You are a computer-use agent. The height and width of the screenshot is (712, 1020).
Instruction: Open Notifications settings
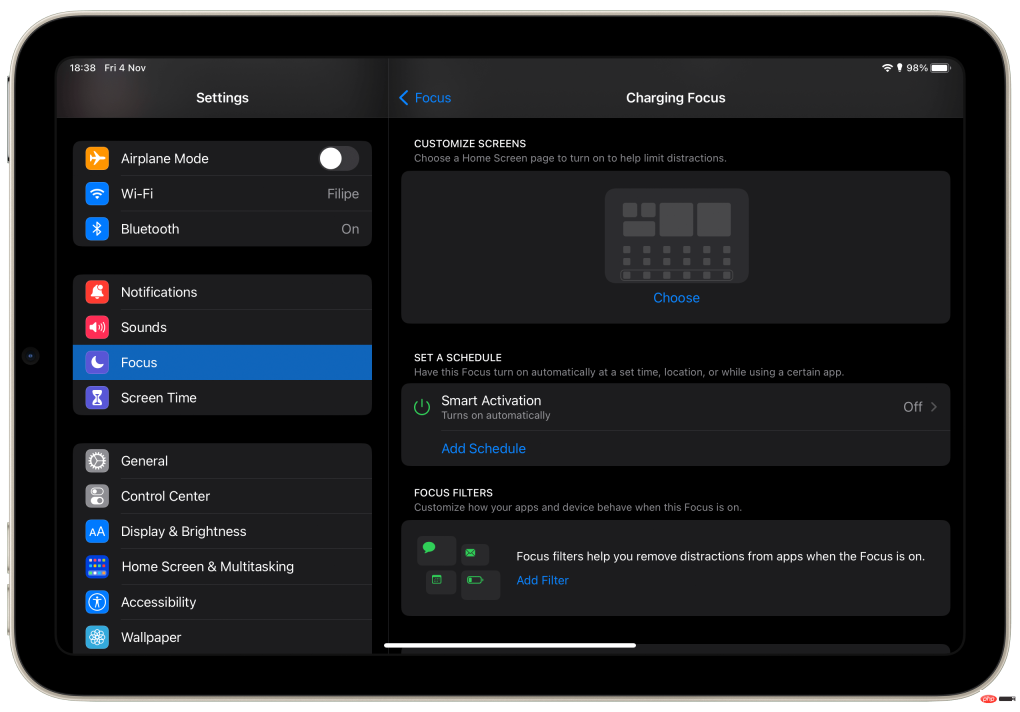(222, 292)
